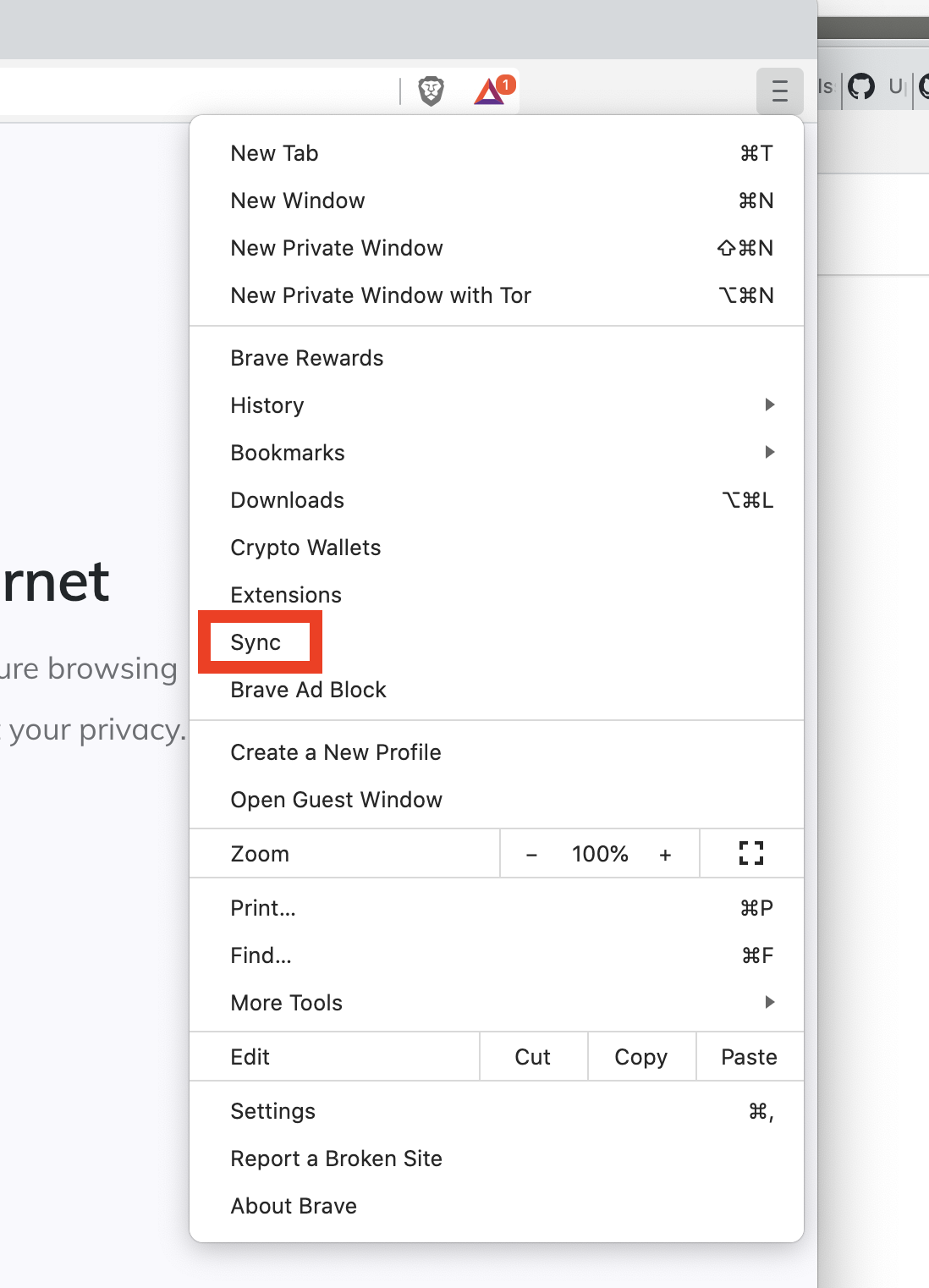The height and width of the screenshot is (1288, 929).
Task: Click the Brave Shields lion icon
Action: click(x=431, y=91)
